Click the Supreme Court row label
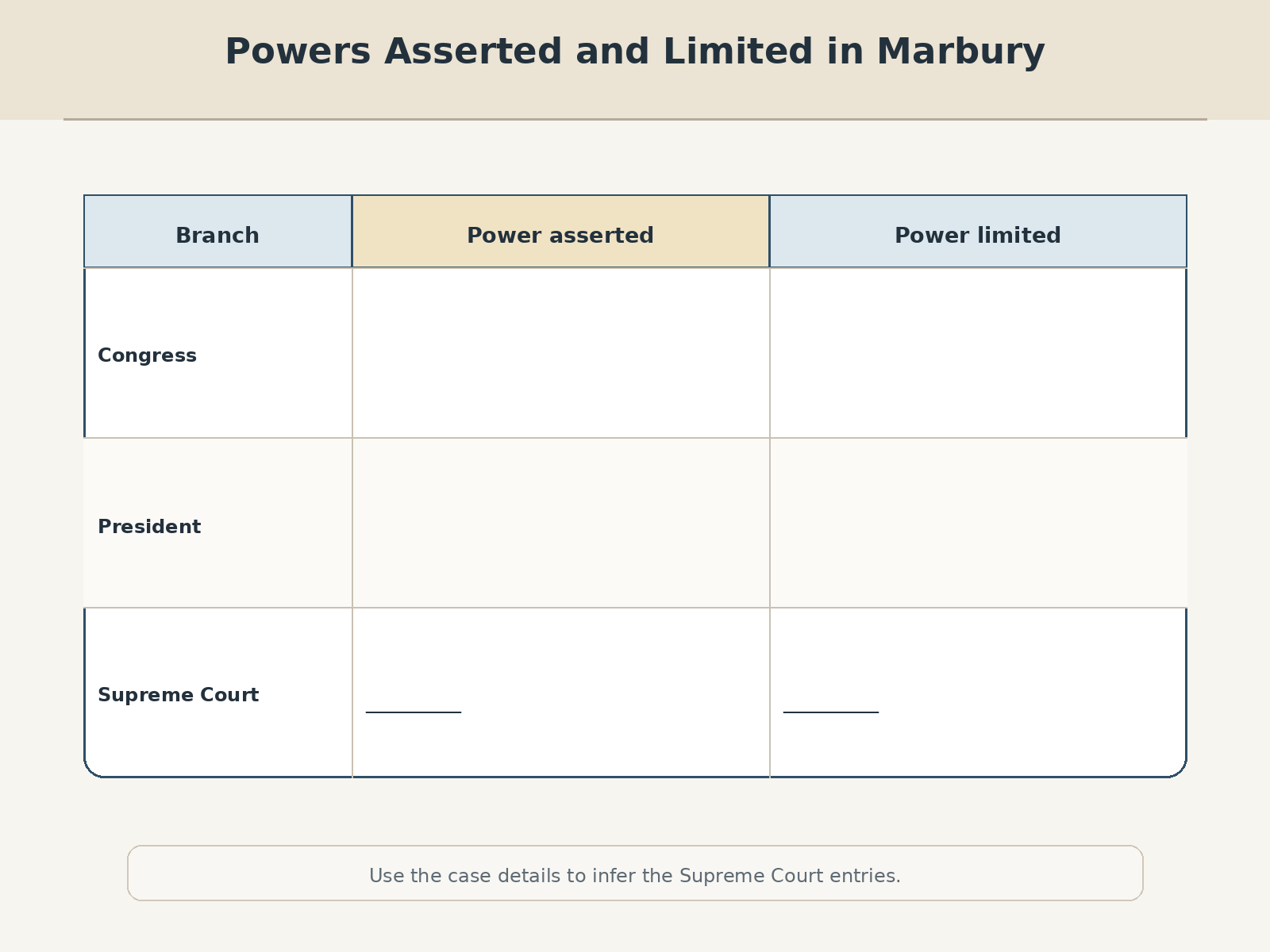1270x952 pixels. pos(178,695)
